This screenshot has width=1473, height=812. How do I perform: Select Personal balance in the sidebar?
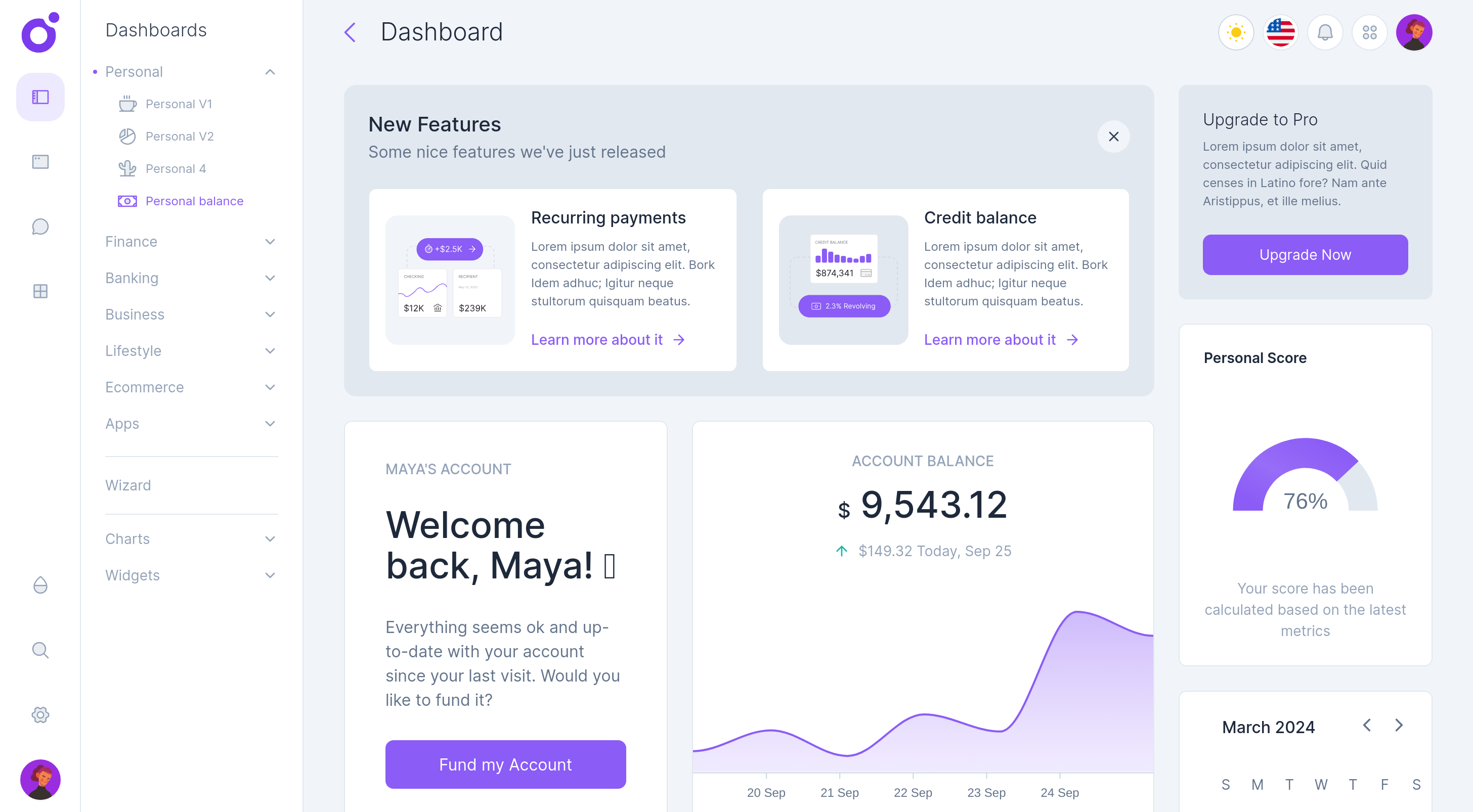[194, 201]
